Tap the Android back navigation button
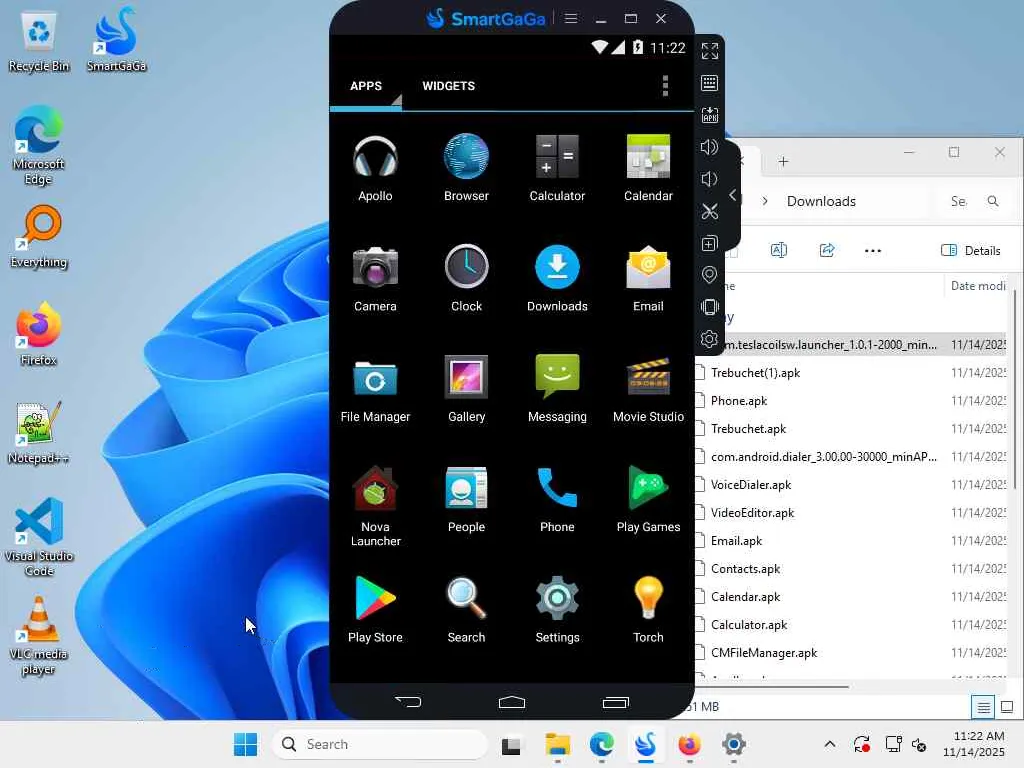 click(x=408, y=702)
